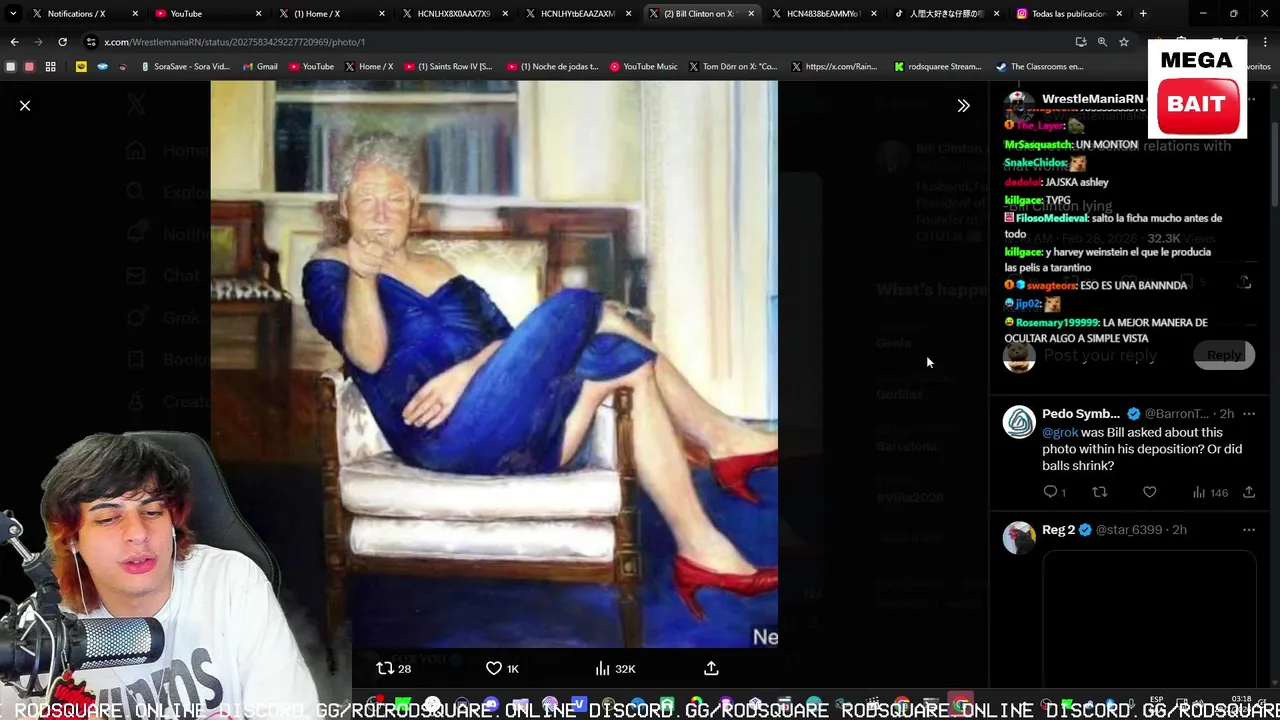Open Pedo Symb... profile avatar

(x=1019, y=422)
